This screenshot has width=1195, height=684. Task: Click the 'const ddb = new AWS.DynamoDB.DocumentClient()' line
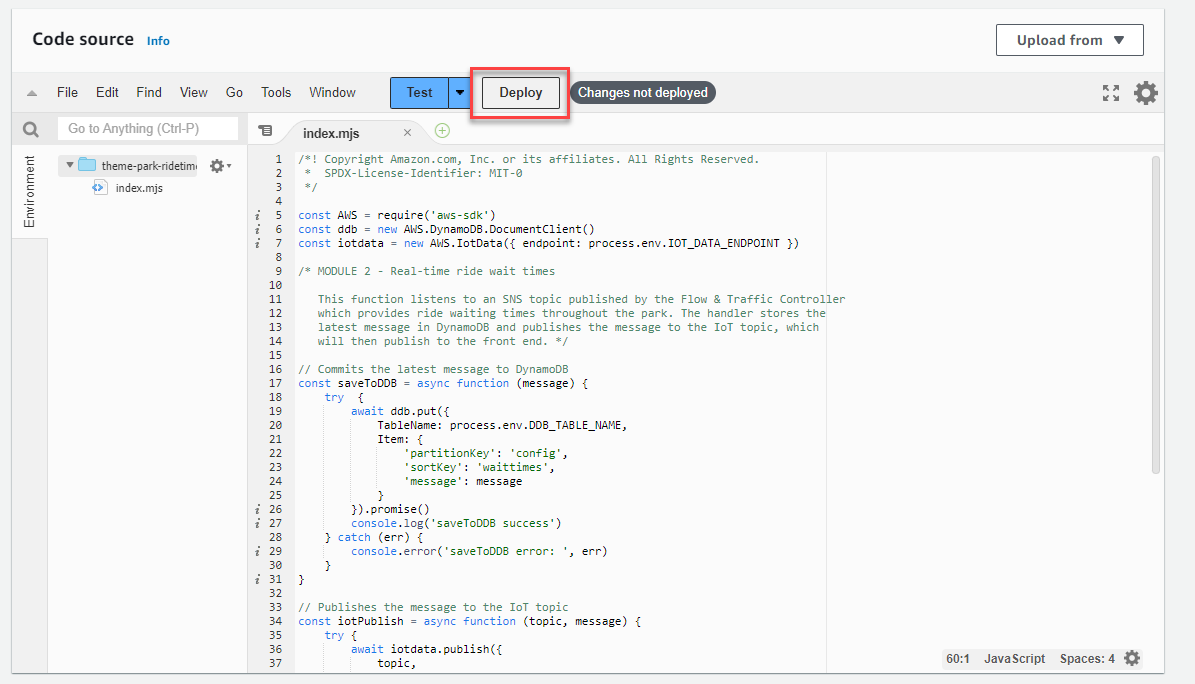447,230
